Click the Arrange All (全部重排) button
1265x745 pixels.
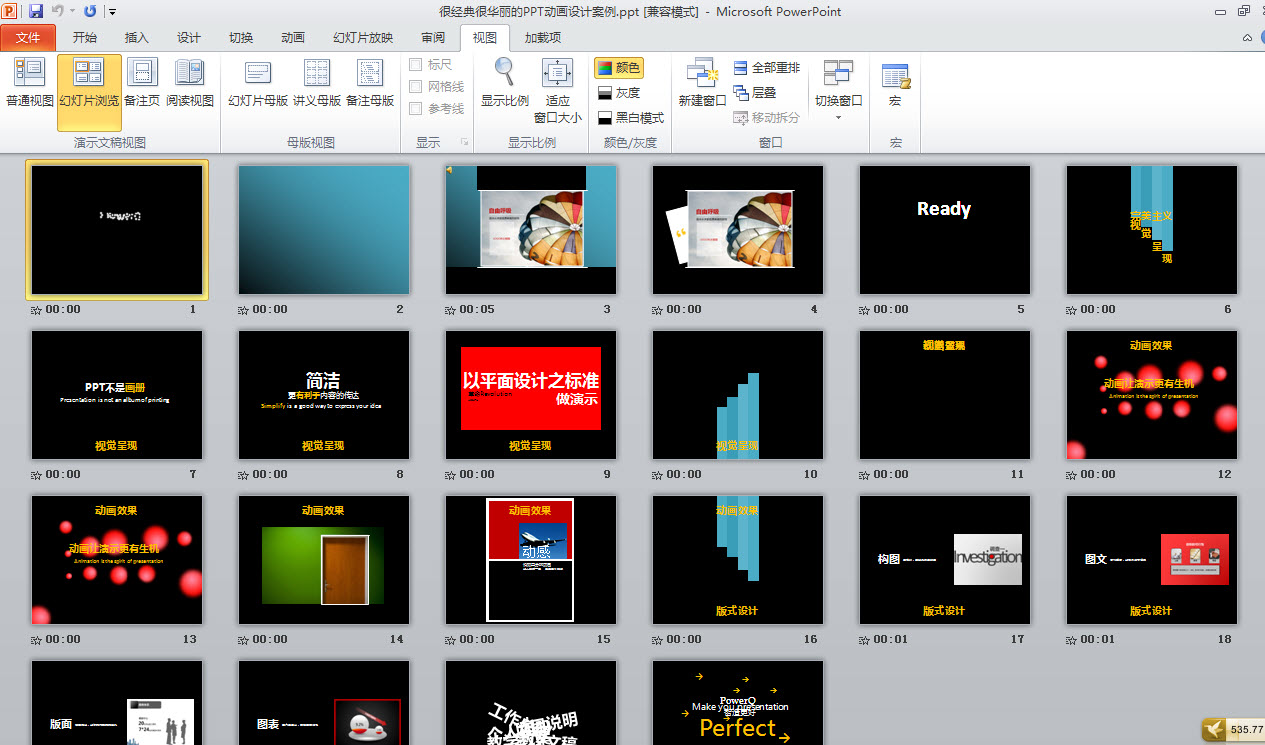[766, 68]
